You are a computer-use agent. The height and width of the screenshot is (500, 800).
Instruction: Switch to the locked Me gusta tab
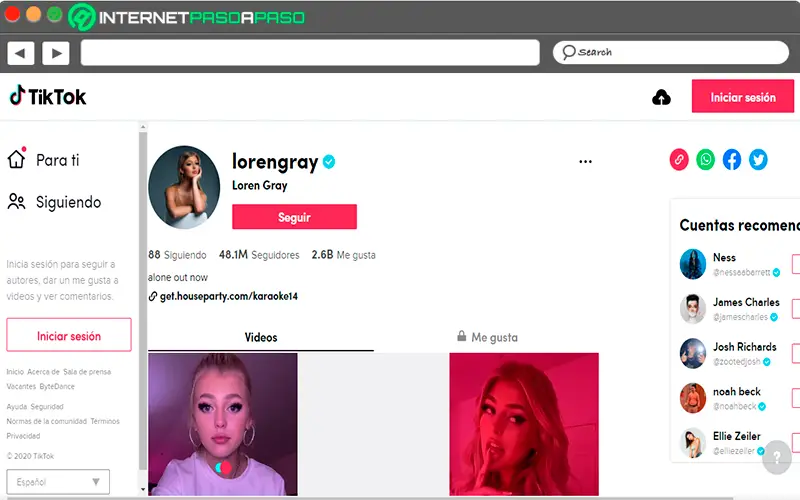point(487,337)
